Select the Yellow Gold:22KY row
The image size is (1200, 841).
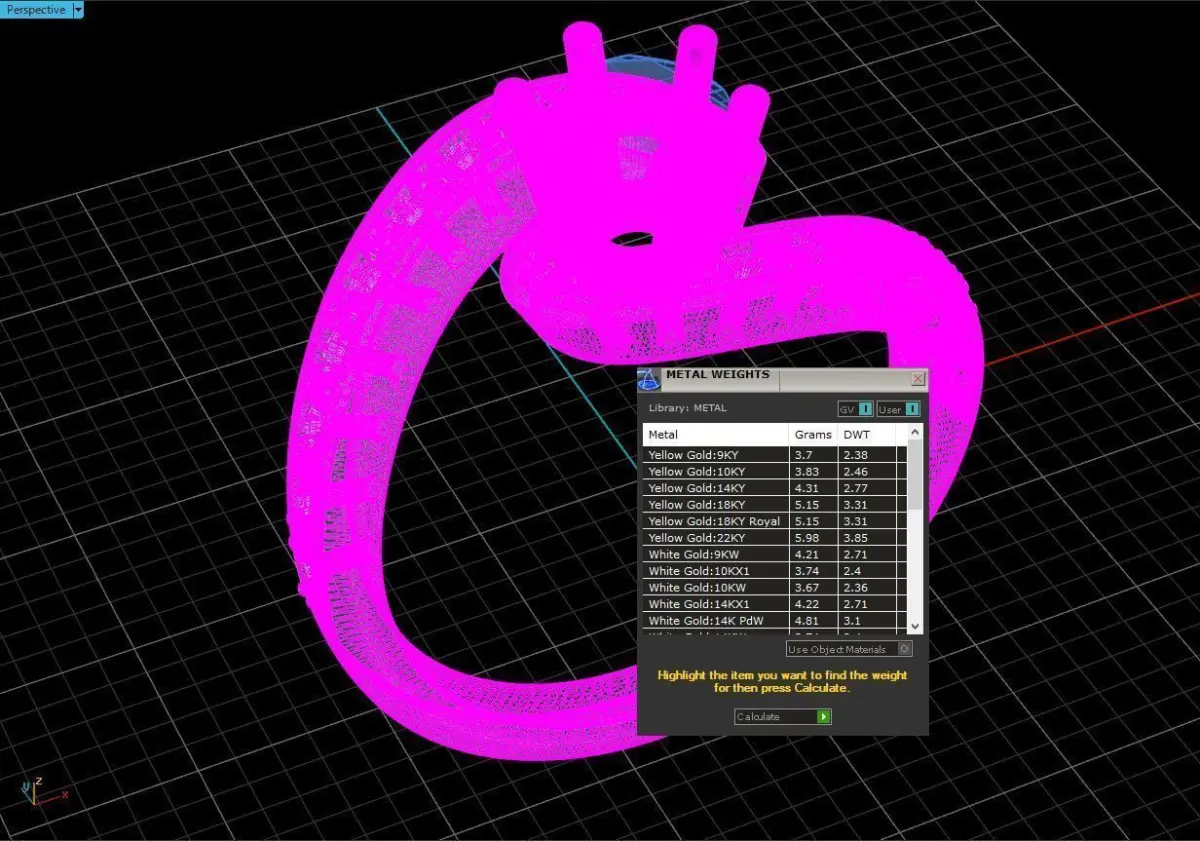click(775, 538)
